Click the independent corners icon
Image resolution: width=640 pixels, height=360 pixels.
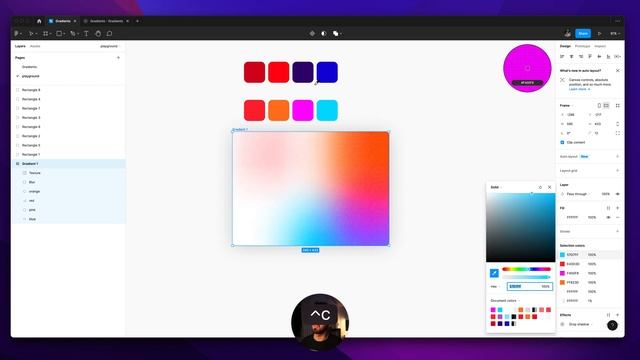618,133
